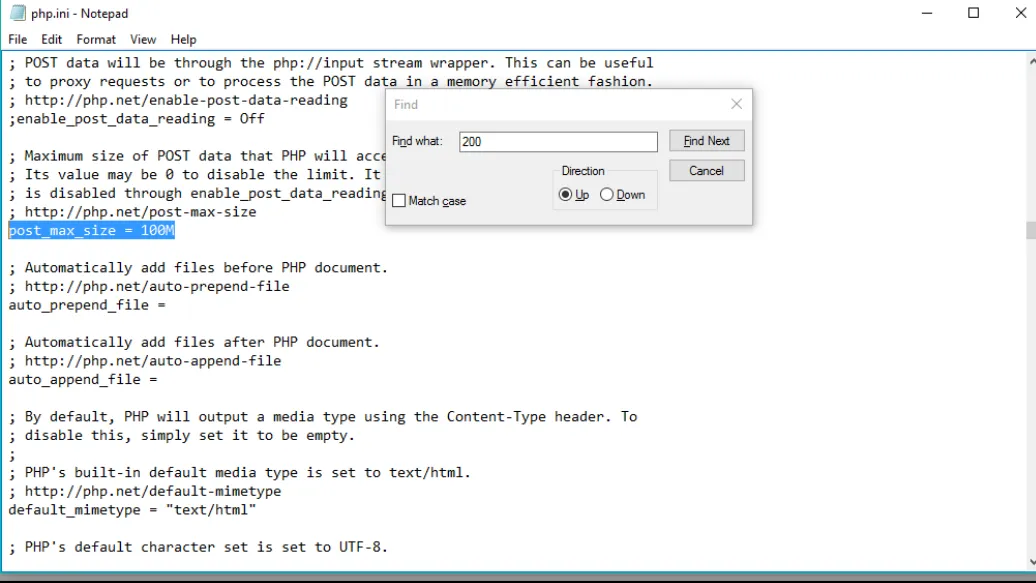Click the "disable this, simply set it" line
The width and height of the screenshot is (1036, 583).
coord(182,436)
